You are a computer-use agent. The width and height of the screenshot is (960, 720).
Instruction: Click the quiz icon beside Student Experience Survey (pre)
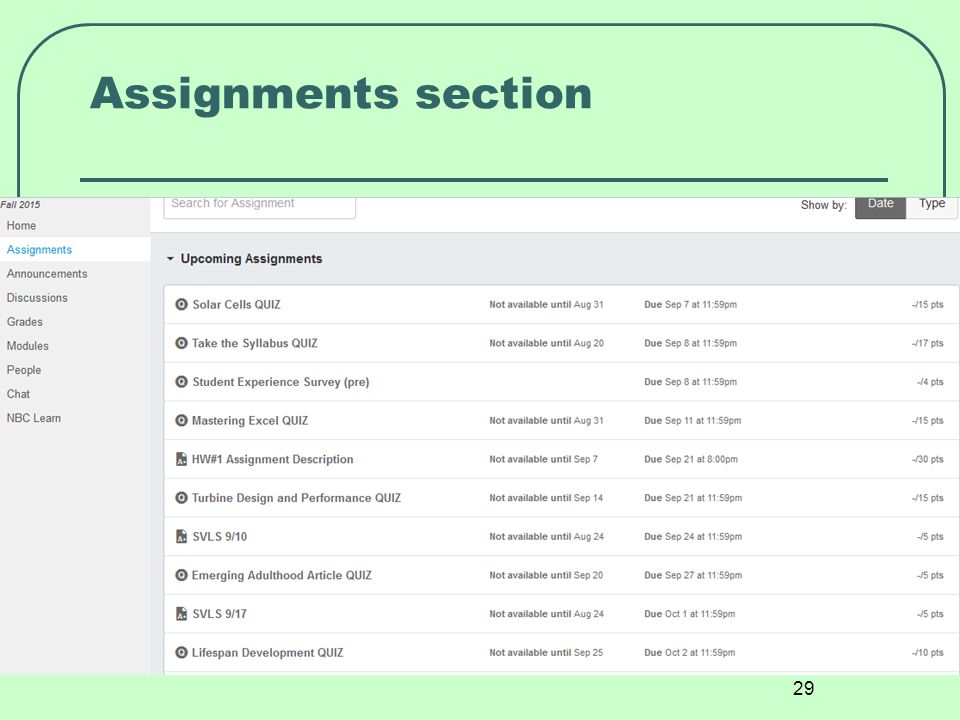(181, 381)
